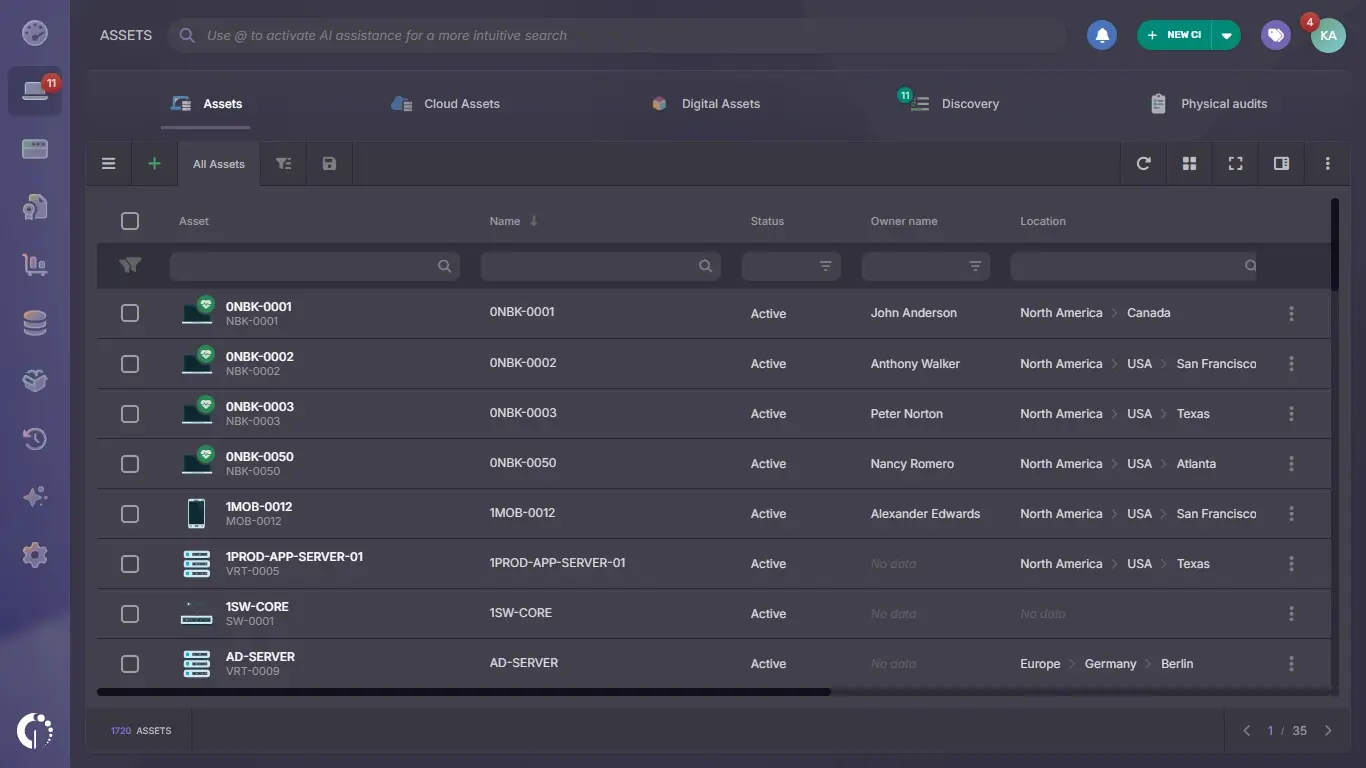
Task: Open the assets laptop icon with badge 11
Action: (x=35, y=91)
